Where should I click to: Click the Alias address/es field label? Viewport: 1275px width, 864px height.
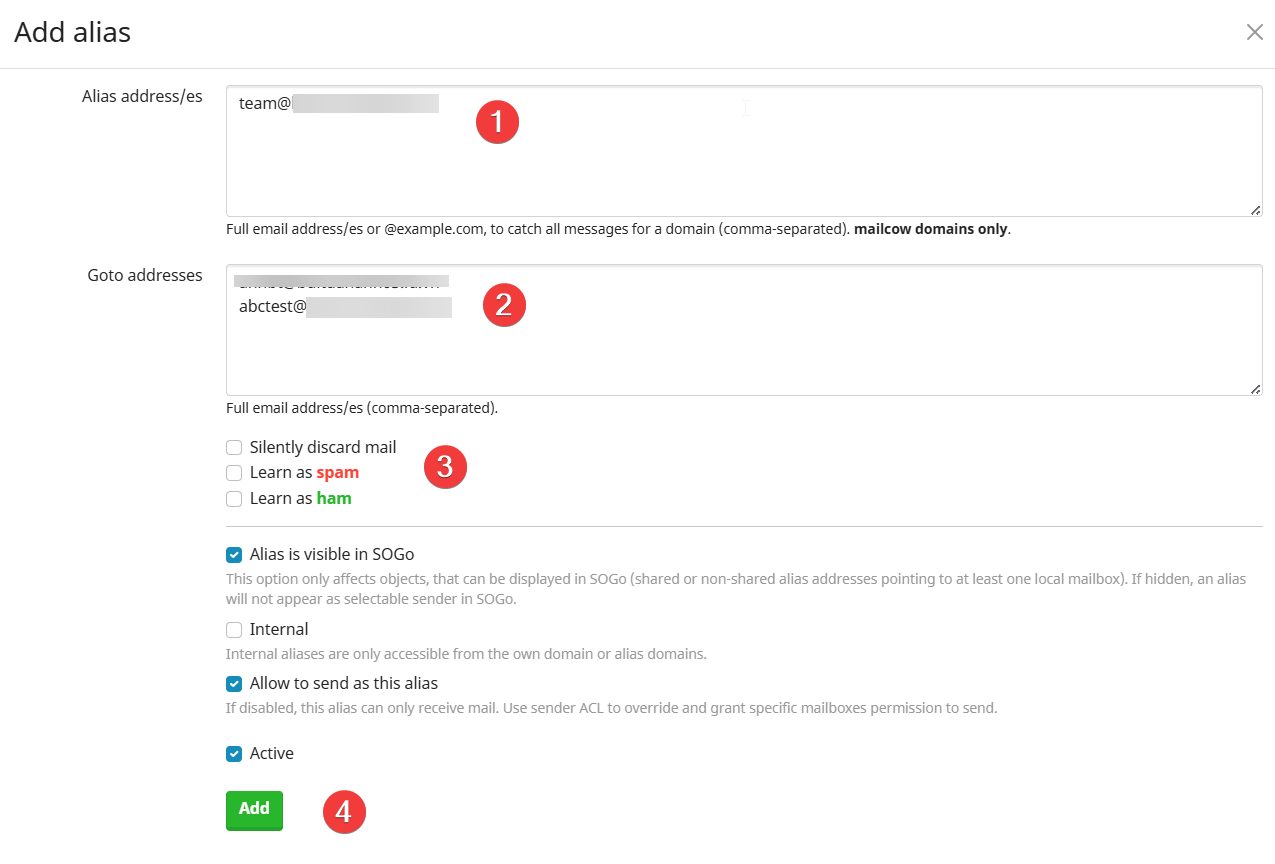coord(142,96)
